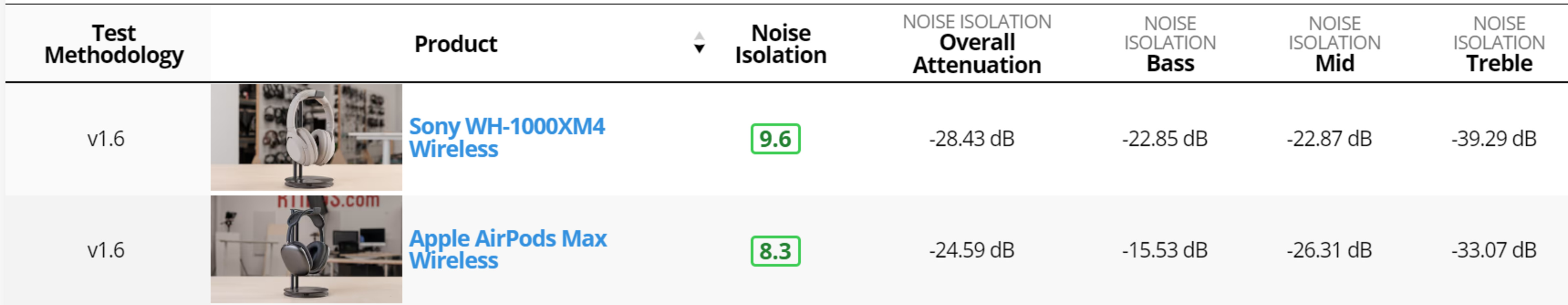The width and height of the screenshot is (1568, 305).
Task: Click the 8.3 noise isolation score badge
Action: 775,251
